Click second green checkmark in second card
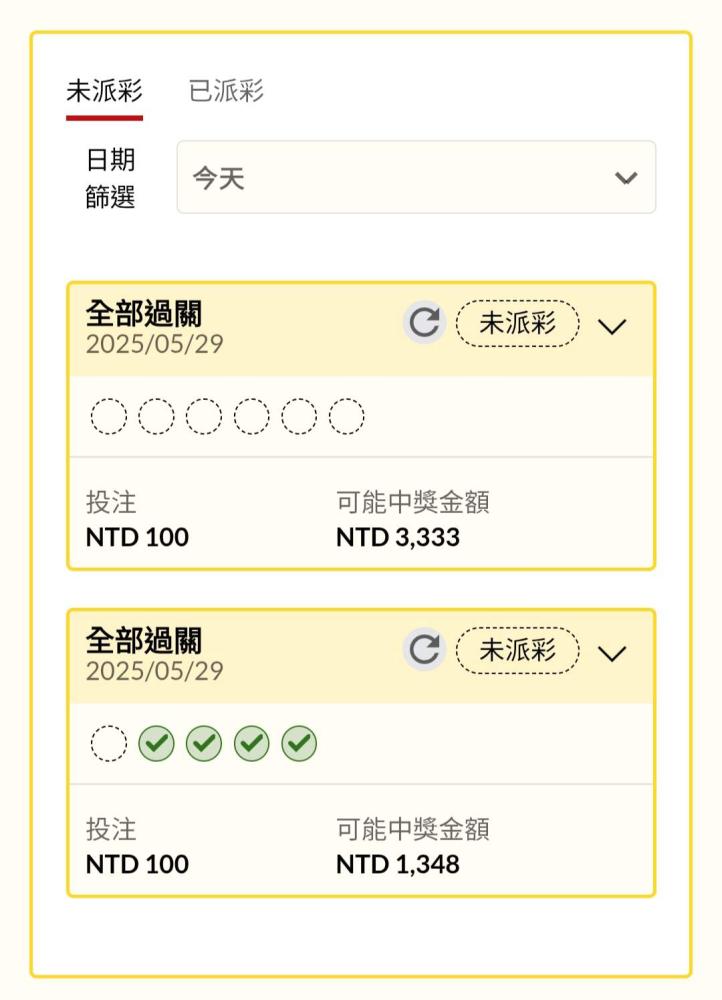722x1000 pixels. (x=204, y=743)
